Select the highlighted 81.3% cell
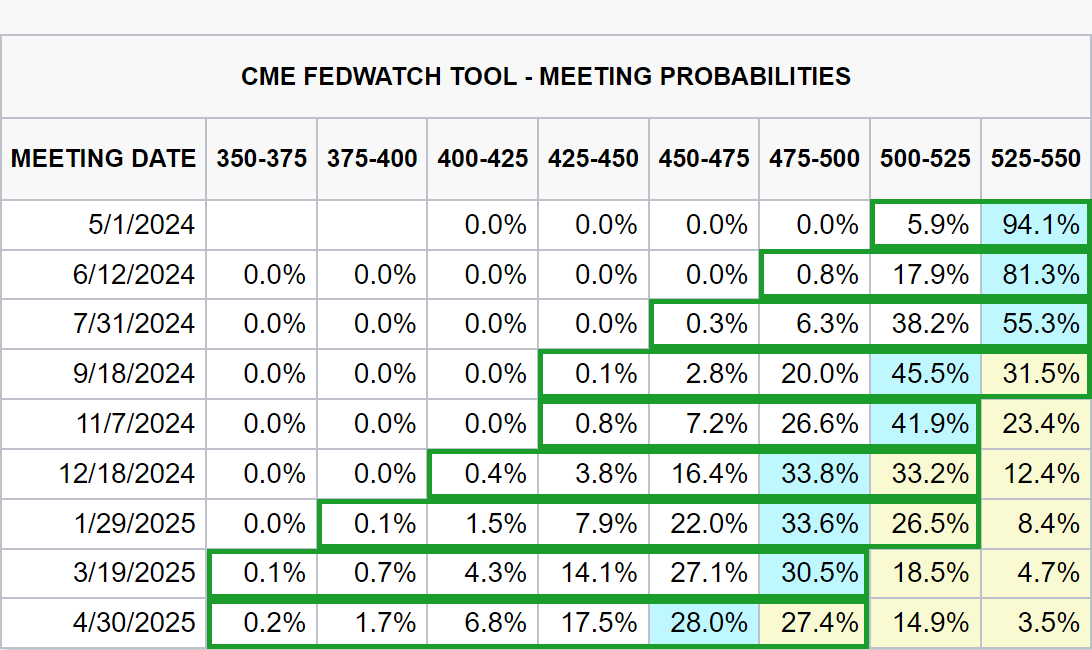 point(1036,275)
